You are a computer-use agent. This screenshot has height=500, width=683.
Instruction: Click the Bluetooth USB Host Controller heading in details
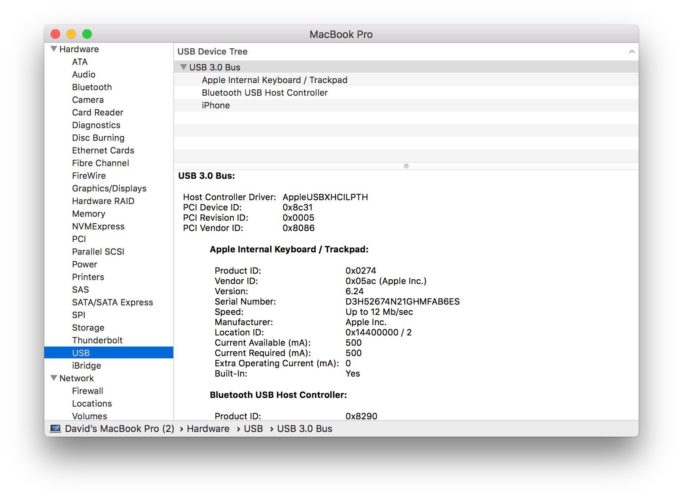278,395
